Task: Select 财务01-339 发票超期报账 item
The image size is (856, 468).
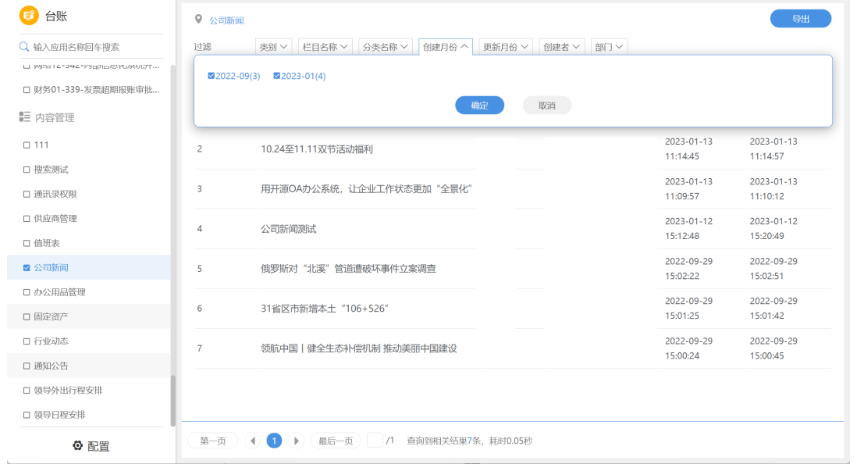Action: [x=89, y=90]
